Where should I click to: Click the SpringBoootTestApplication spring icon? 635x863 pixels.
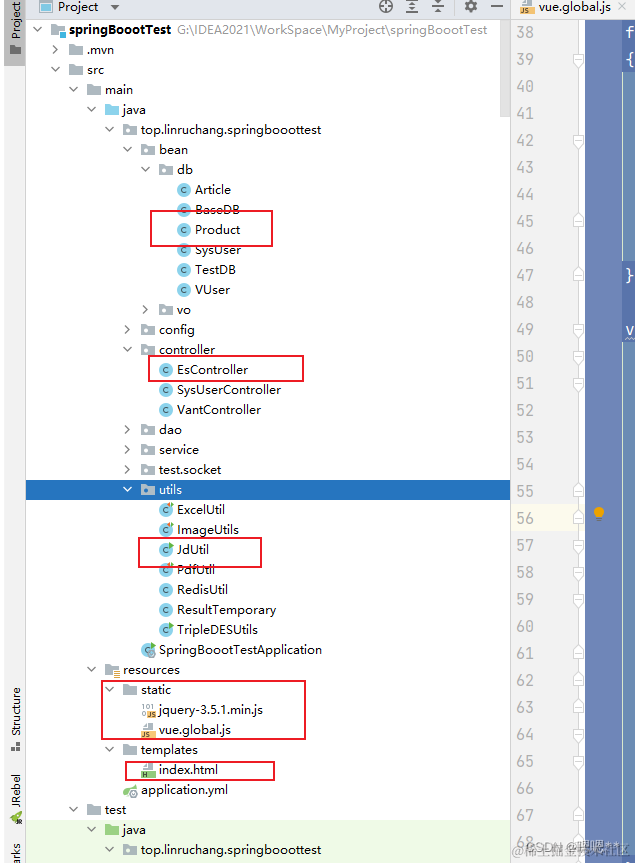[148, 650]
